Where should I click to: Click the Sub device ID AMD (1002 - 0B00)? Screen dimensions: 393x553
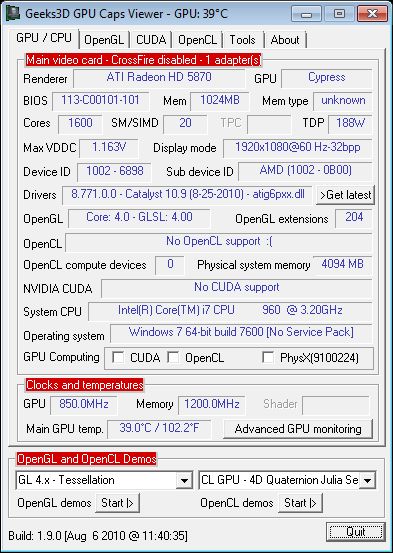tap(306, 172)
